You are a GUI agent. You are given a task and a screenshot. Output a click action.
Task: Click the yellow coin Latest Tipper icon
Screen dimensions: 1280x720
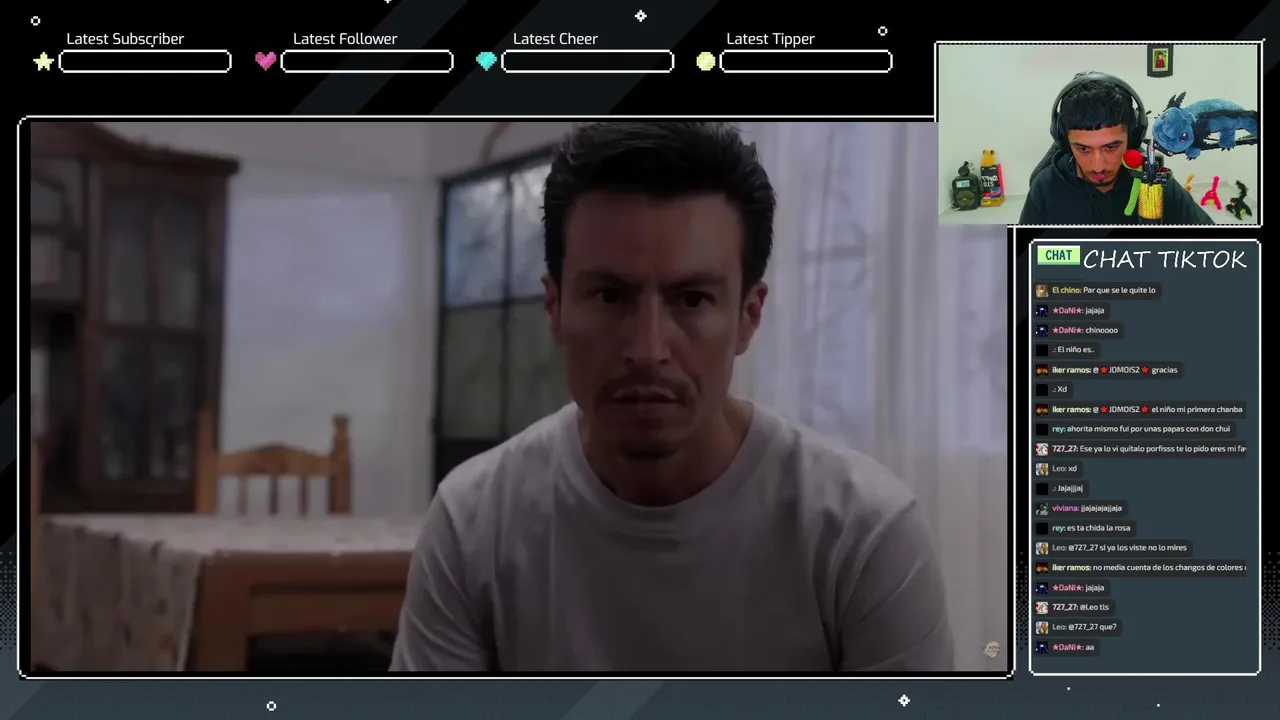point(706,61)
